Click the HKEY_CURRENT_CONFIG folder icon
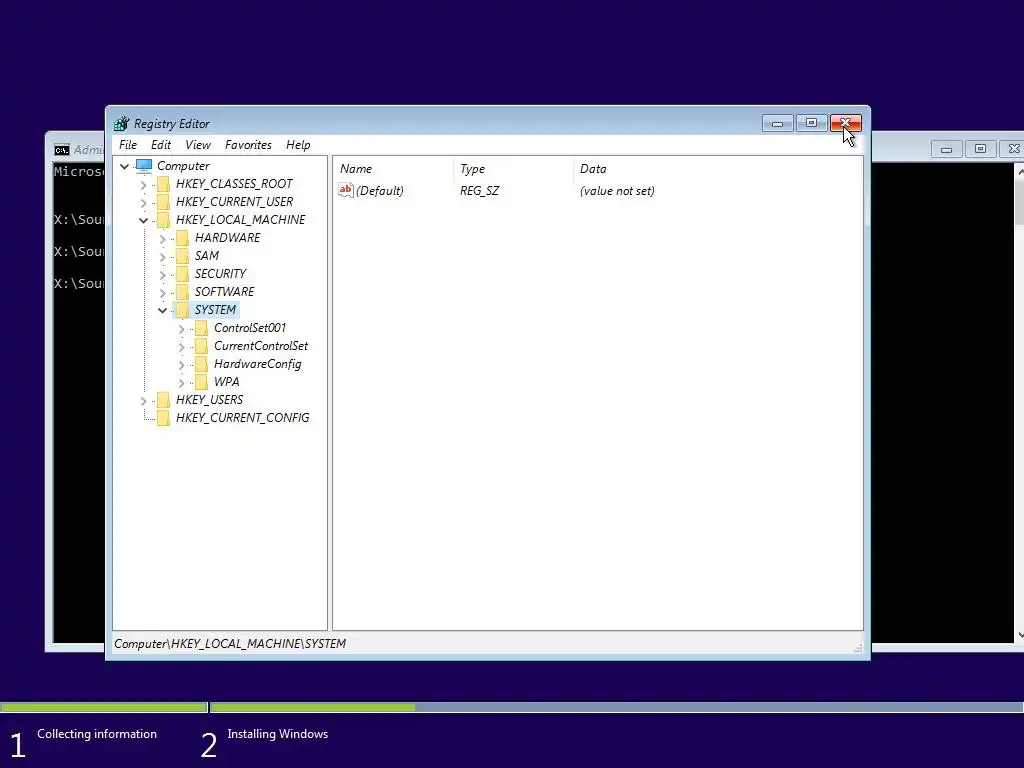The height and width of the screenshot is (768, 1024). (x=163, y=418)
